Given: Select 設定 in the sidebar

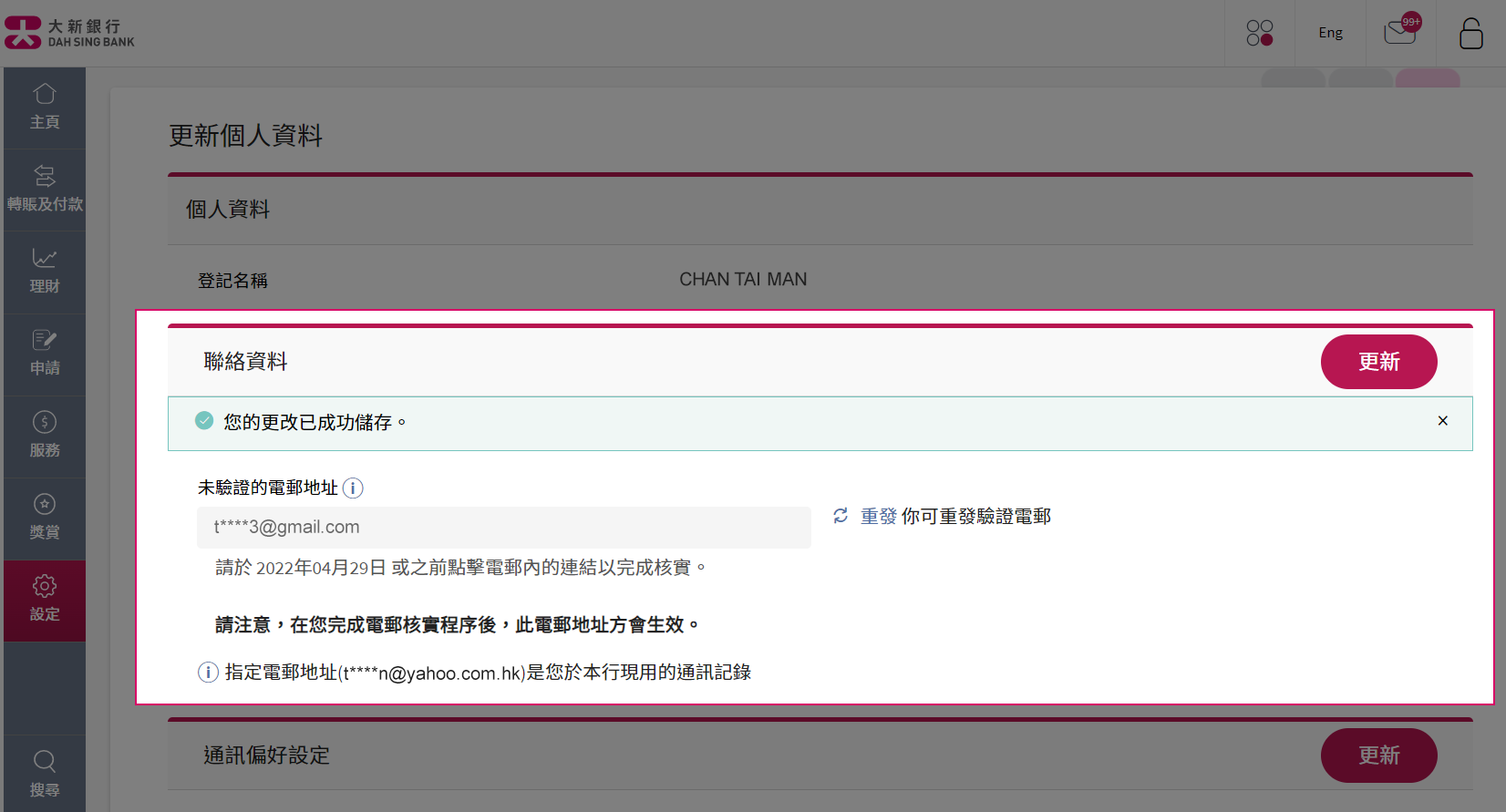Looking at the screenshot, I should 45,601.
